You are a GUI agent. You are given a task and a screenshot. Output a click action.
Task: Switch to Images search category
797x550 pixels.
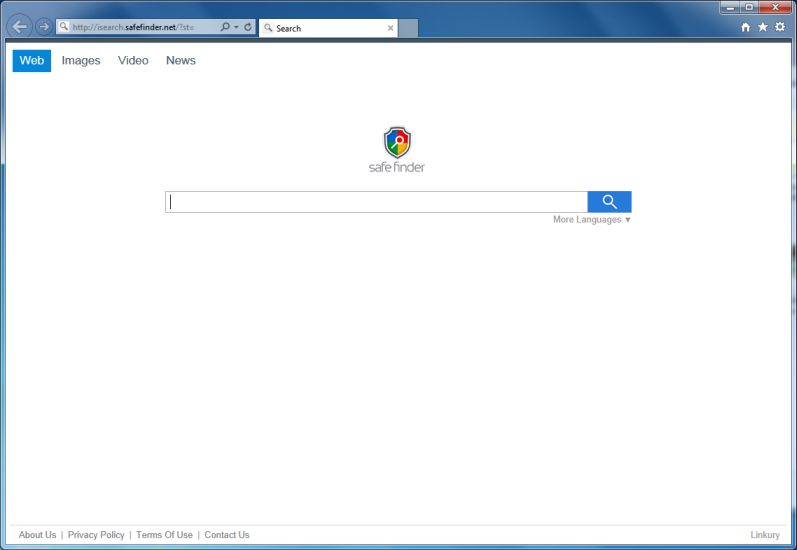click(x=81, y=60)
